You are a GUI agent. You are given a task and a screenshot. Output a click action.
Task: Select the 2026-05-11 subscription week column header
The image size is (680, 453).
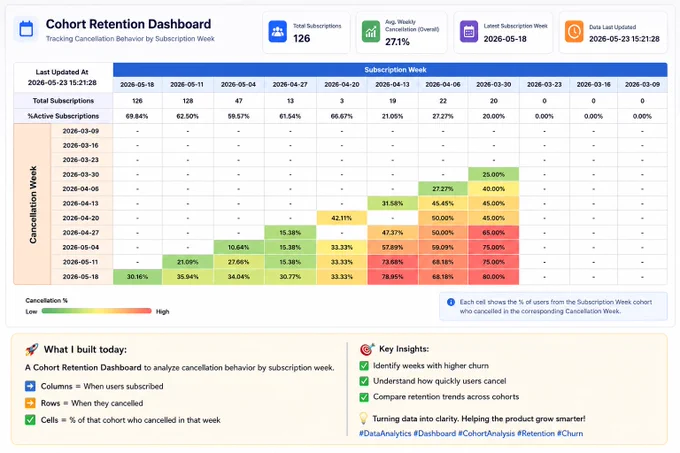(x=187, y=85)
